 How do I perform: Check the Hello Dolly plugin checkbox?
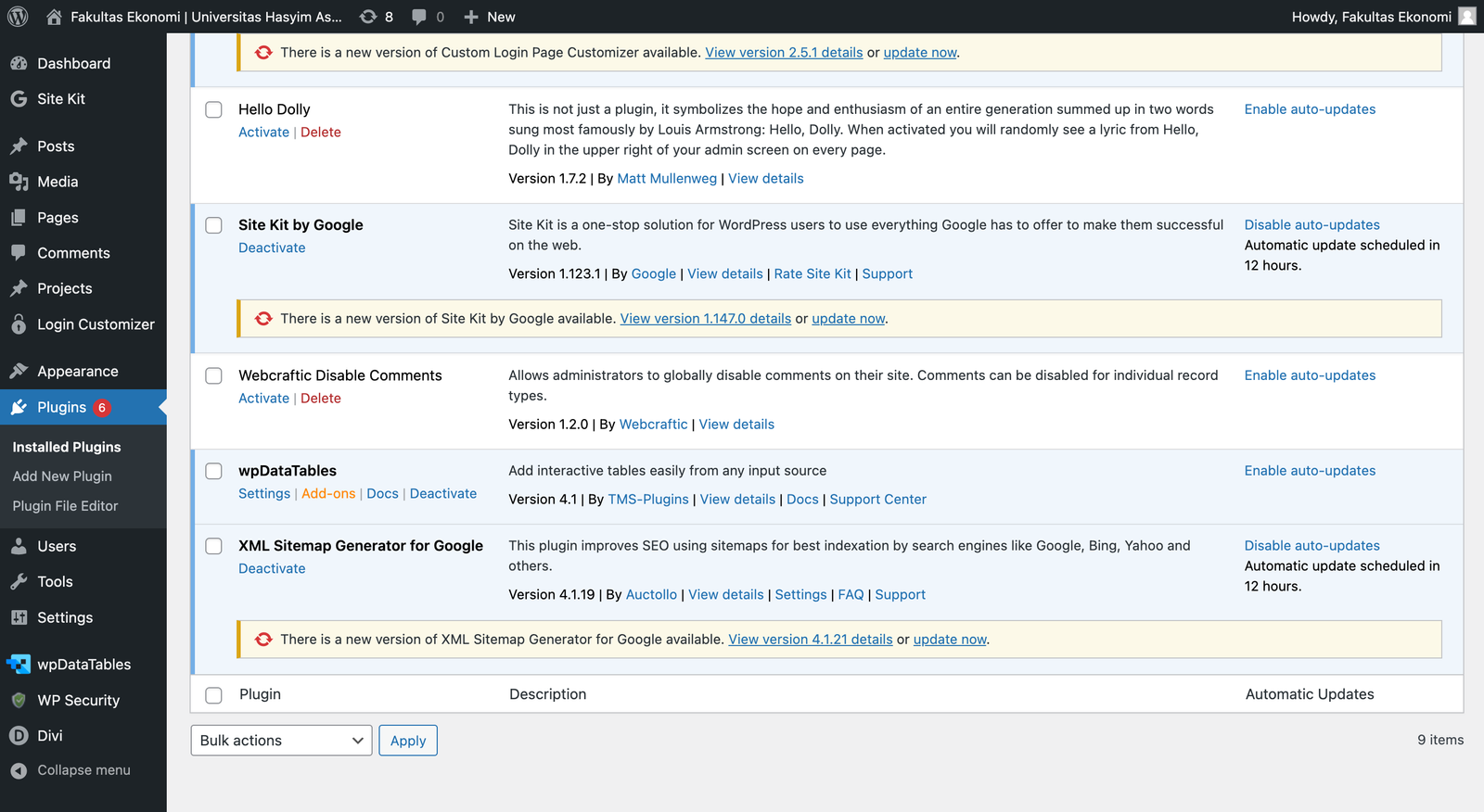[214, 109]
